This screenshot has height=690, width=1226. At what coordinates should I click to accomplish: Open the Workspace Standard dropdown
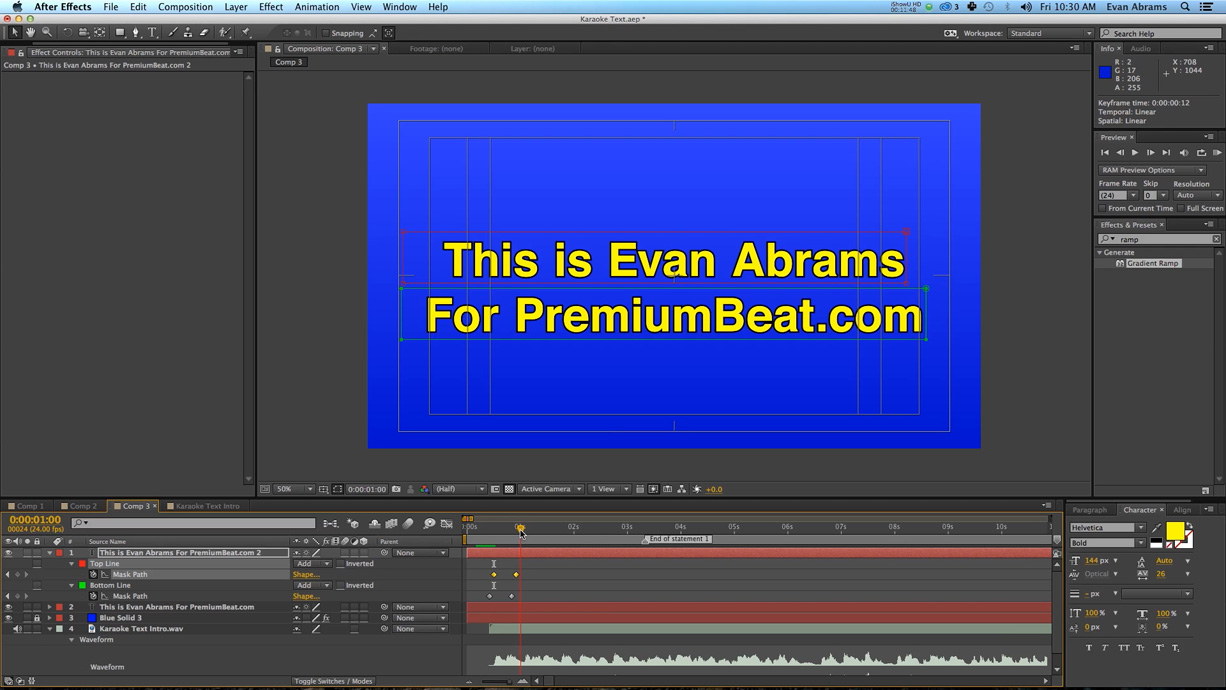1050,33
